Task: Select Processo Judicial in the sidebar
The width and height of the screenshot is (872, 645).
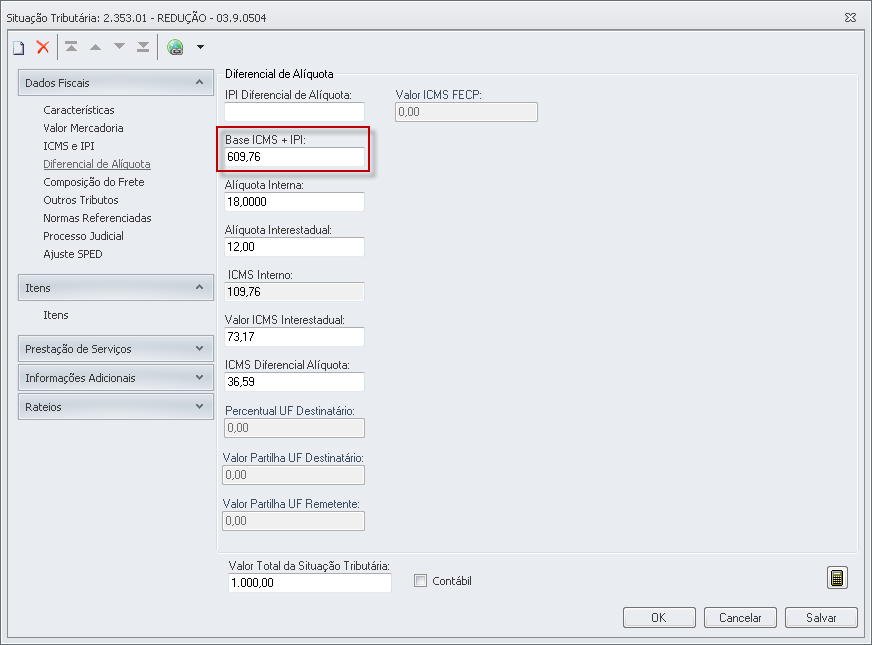Action: (x=83, y=236)
